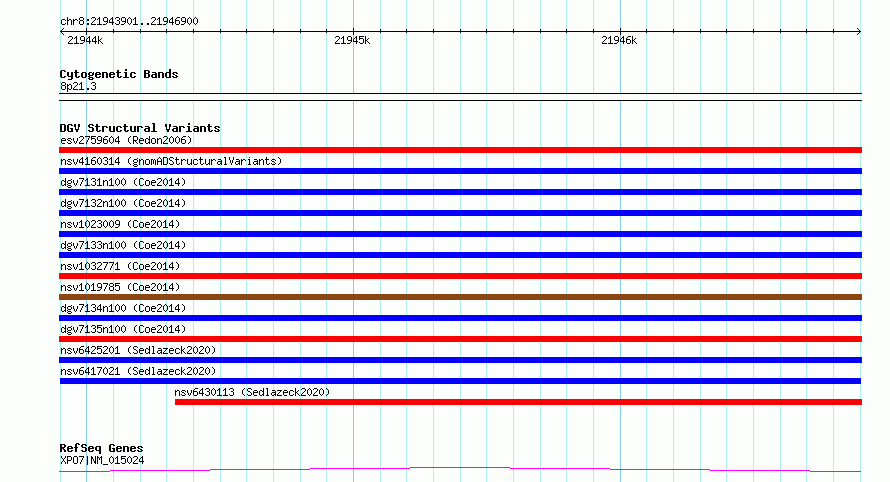The width and height of the screenshot is (890, 482).
Task: Open dgv7132n100 (Coe2014) variant label
Action: click(x=123, y=203)
